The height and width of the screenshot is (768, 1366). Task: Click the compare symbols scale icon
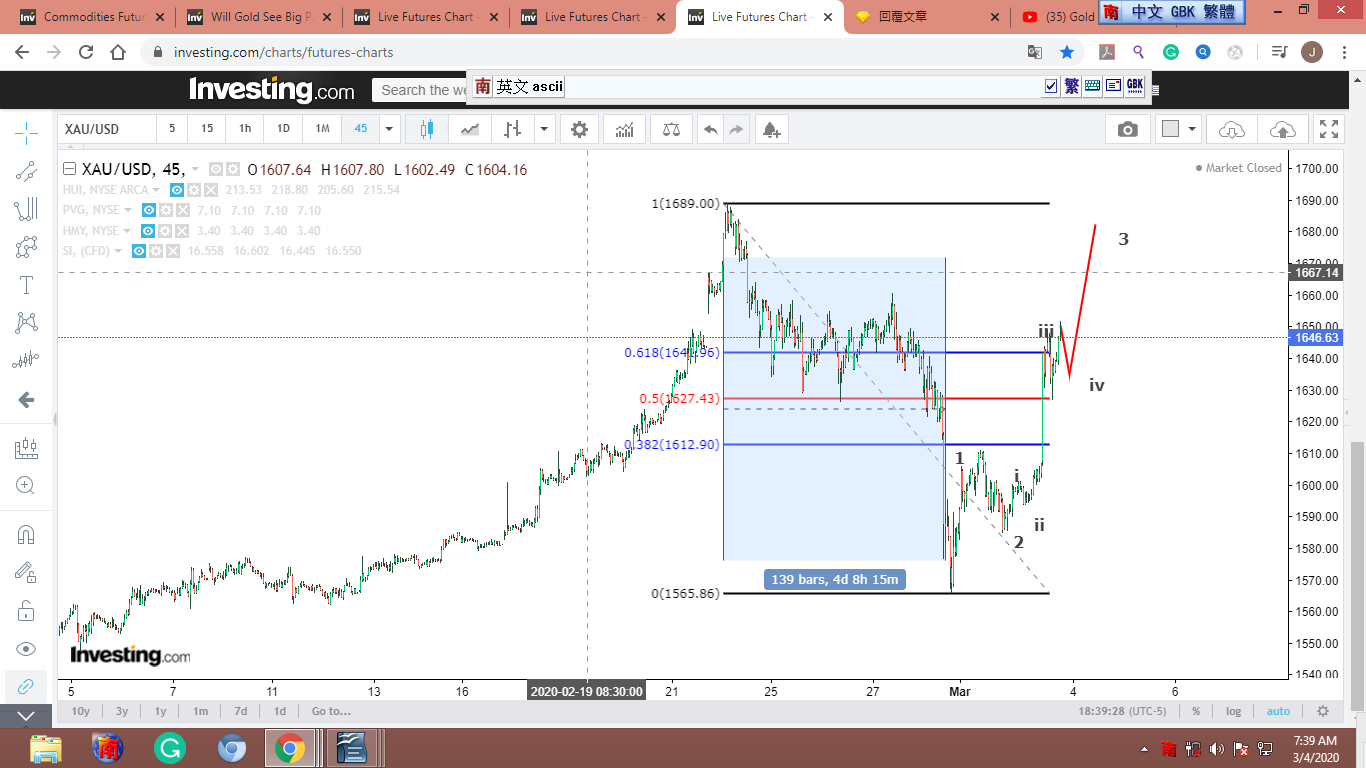[670, 129]
